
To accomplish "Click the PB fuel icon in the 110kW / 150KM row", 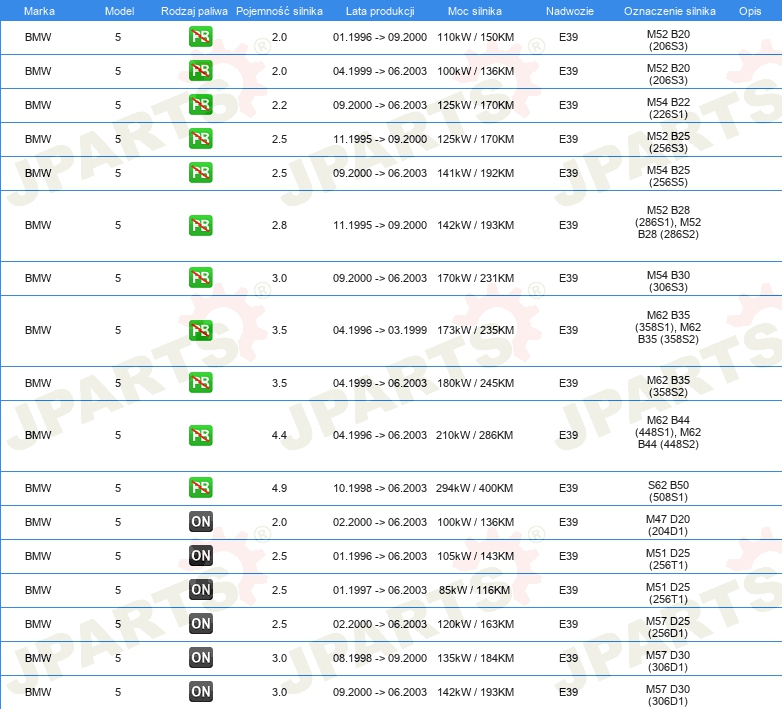I will click(x=200, y=38).
